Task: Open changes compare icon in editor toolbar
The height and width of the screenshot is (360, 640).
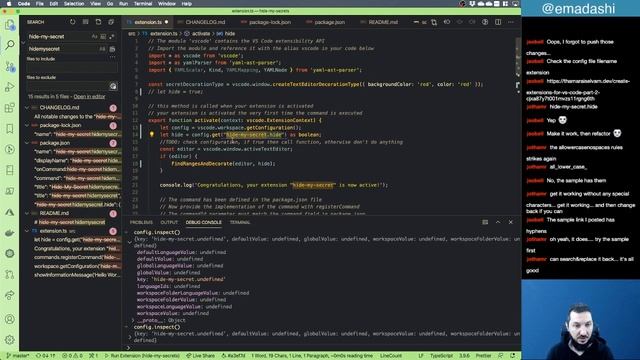Action: [x=434, y=22]
